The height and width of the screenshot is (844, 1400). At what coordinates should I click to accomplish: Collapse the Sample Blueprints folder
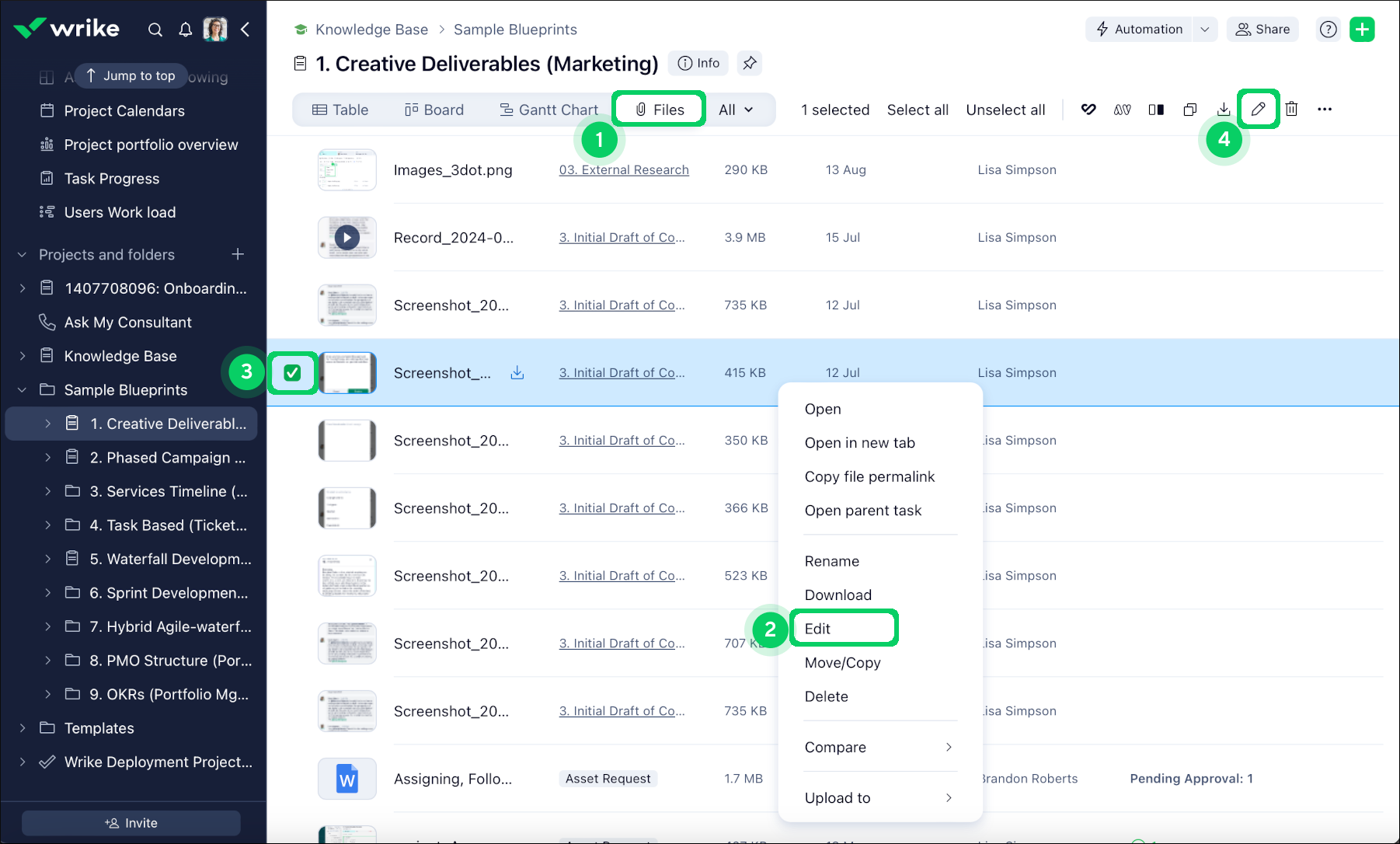tap(23, 390)
